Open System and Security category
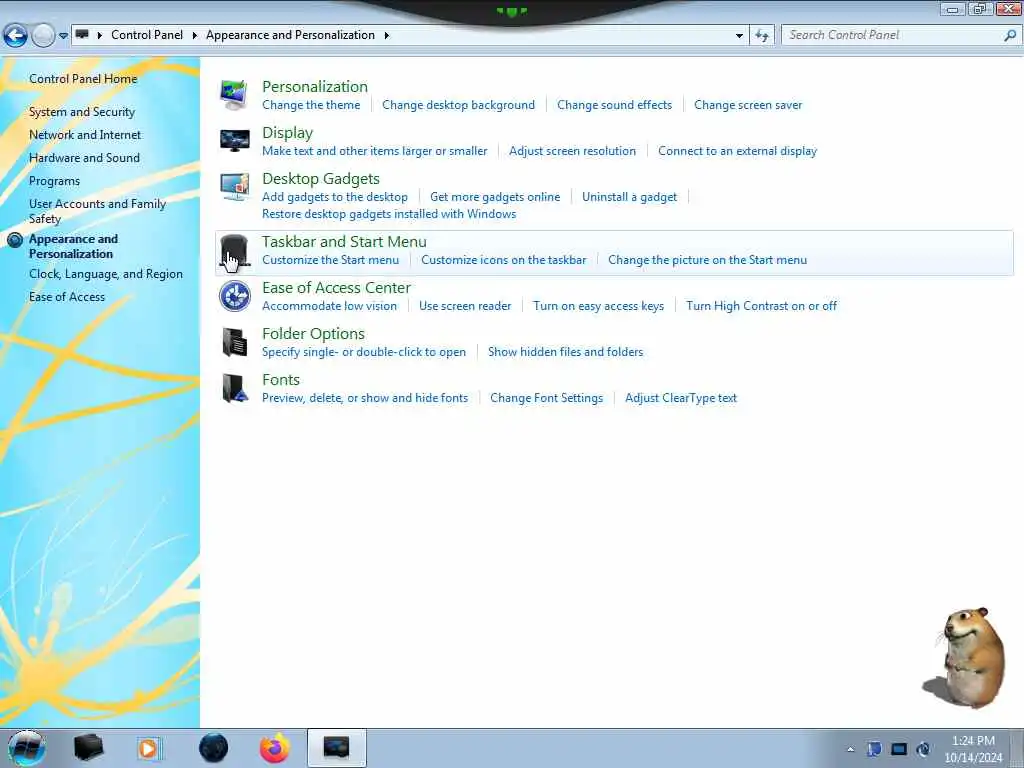The width and height of the screenshot is (1024, 768). tap(82, 112)
